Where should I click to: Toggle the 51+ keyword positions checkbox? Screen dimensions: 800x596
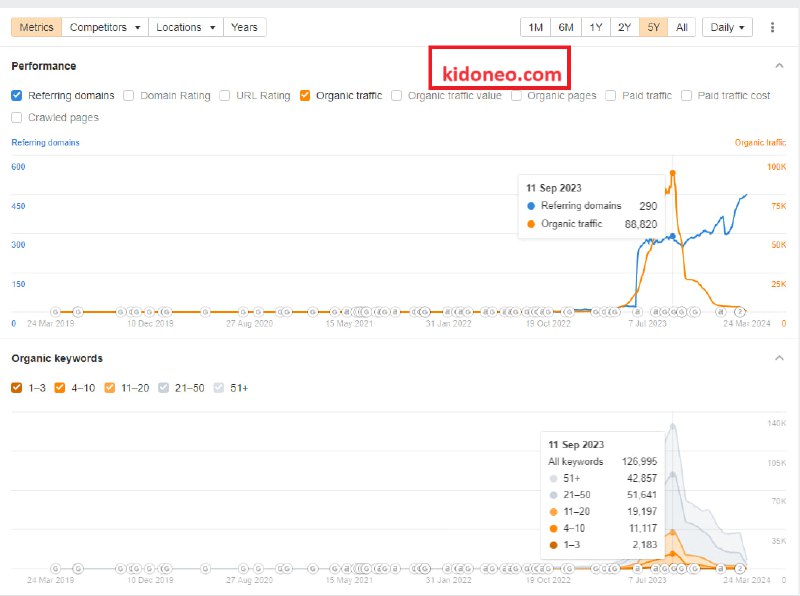[x=219, y=388]
